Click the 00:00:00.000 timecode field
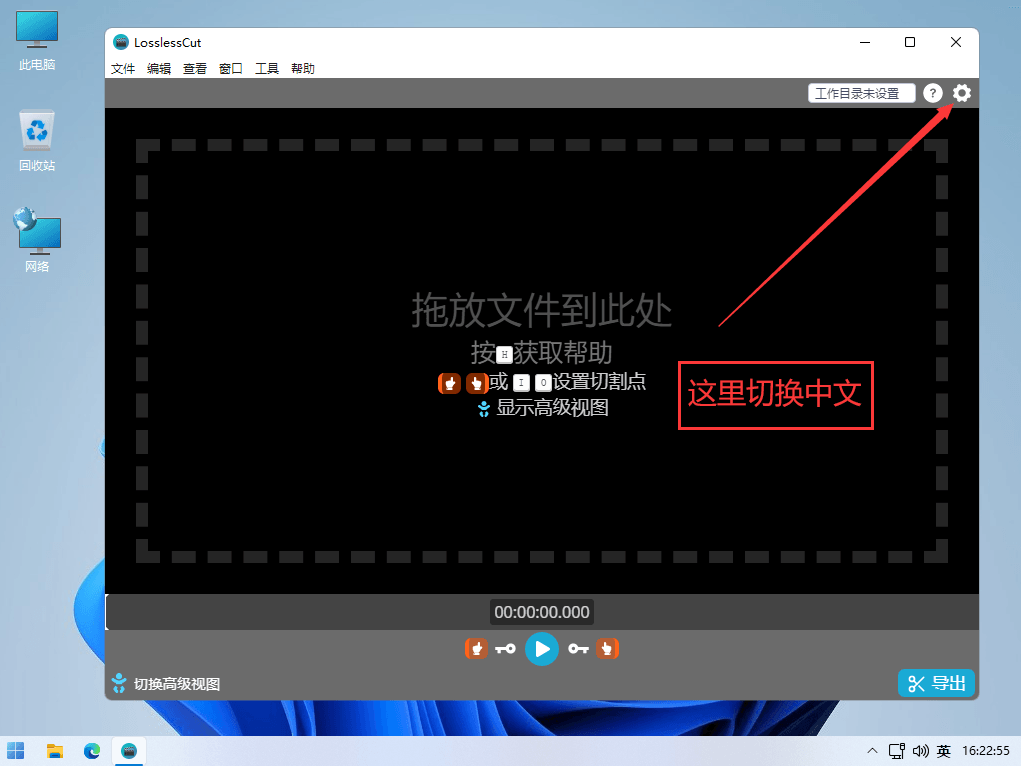This screenshot has width=1021, height=766. [542, 612]
